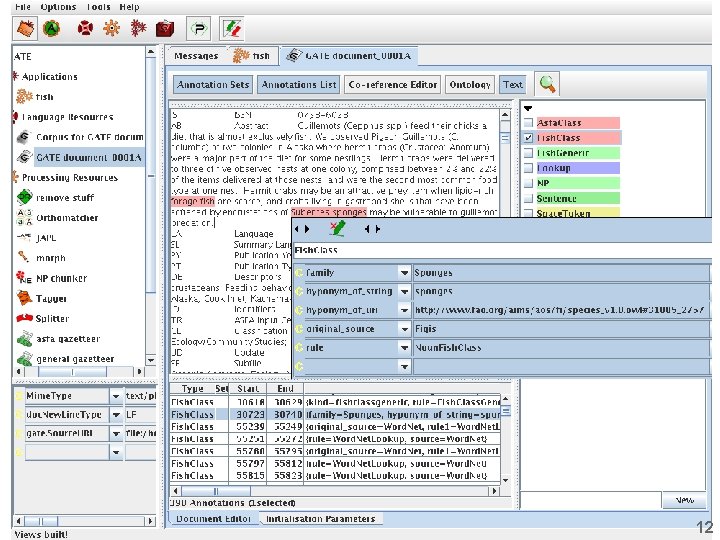Click the Annotation Sets button
This screenshot has height=540, width=720.
coord(213,85)
